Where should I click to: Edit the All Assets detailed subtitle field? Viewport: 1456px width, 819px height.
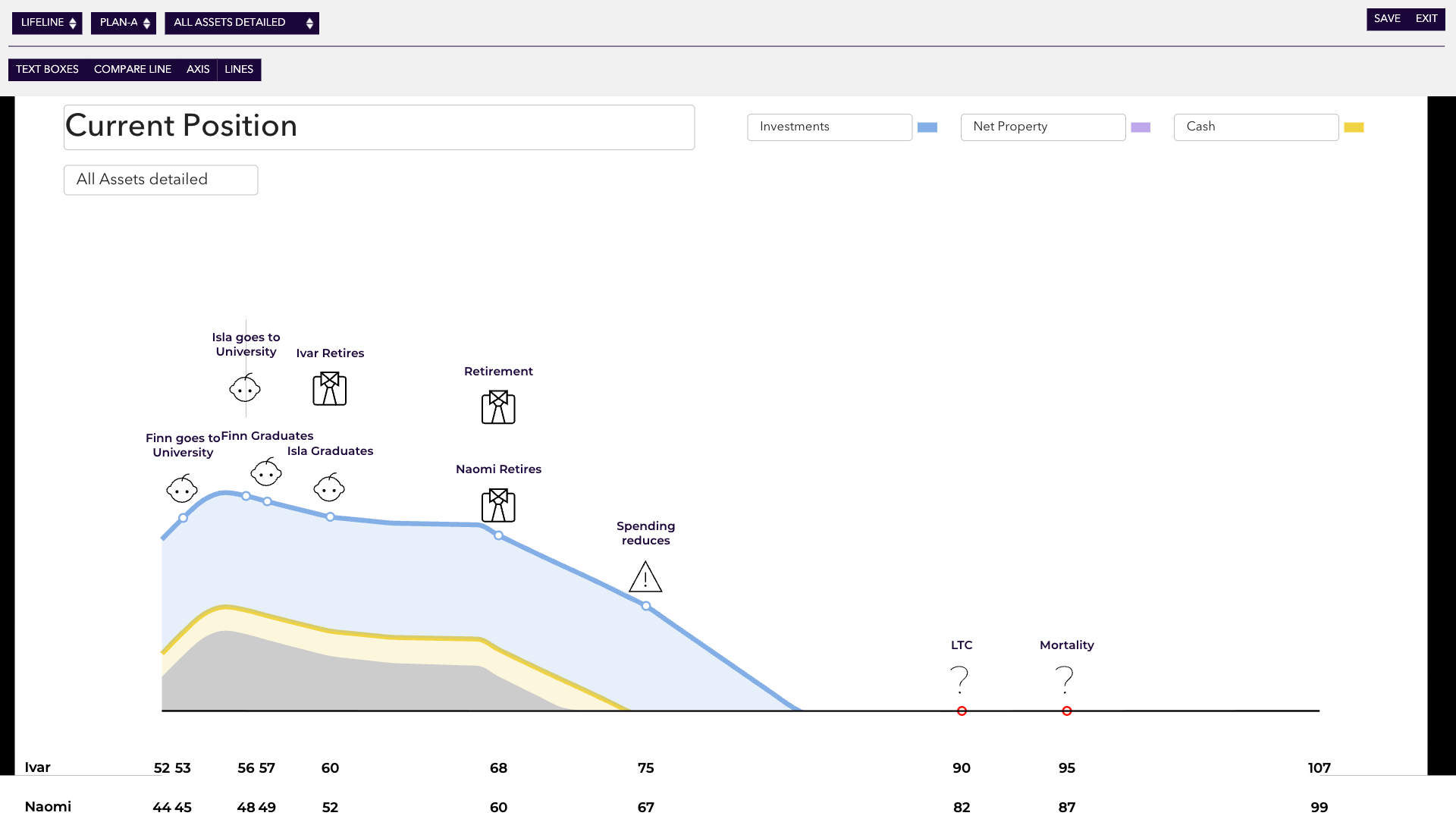pos(161,180)
